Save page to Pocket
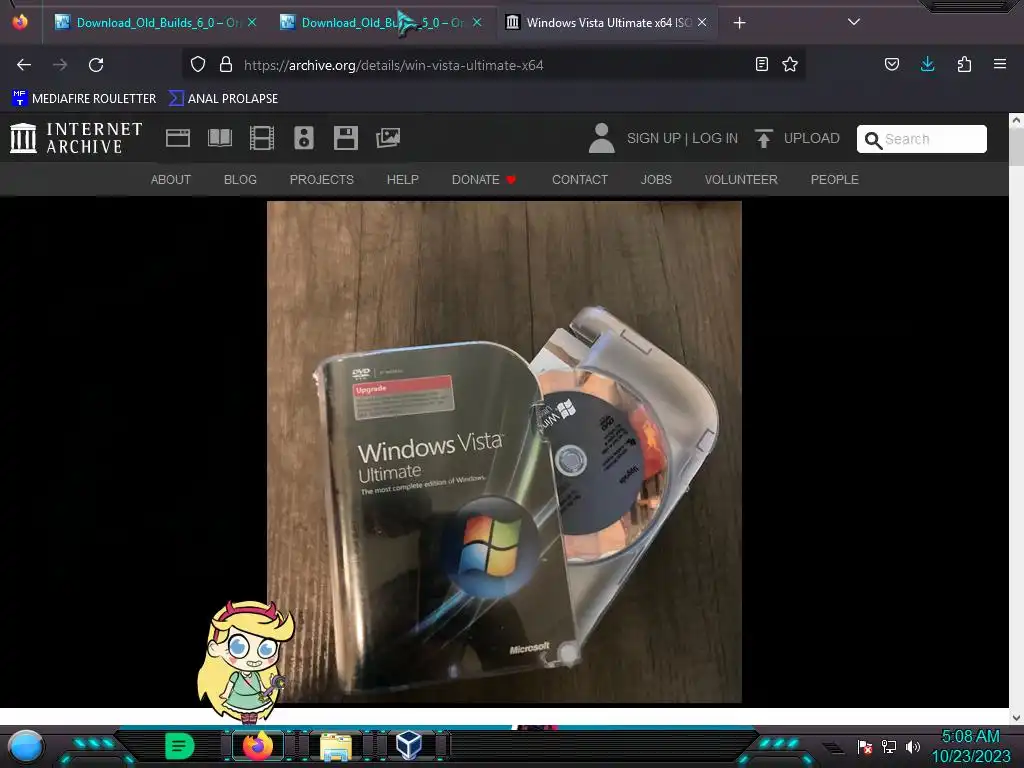1024x768 pixels. [892, 64]
